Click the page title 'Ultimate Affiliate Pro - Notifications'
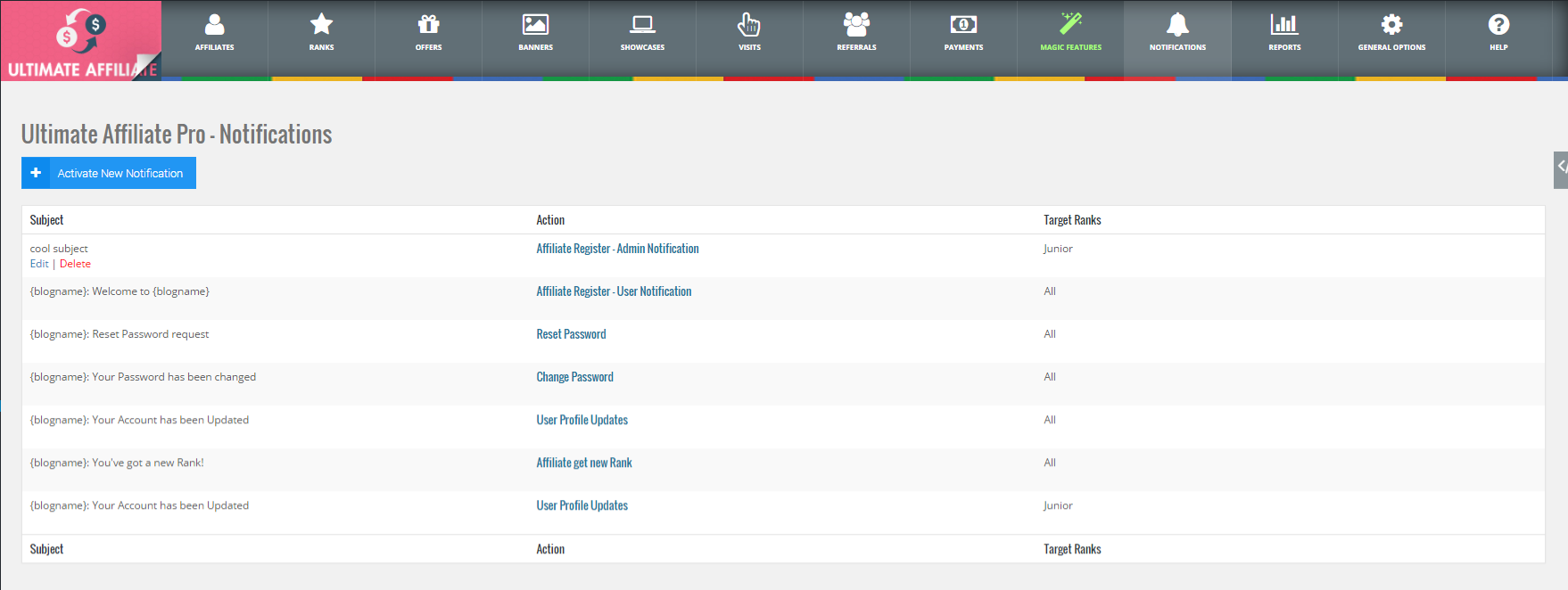1568x590 pixels. click(x=177, y=134)
